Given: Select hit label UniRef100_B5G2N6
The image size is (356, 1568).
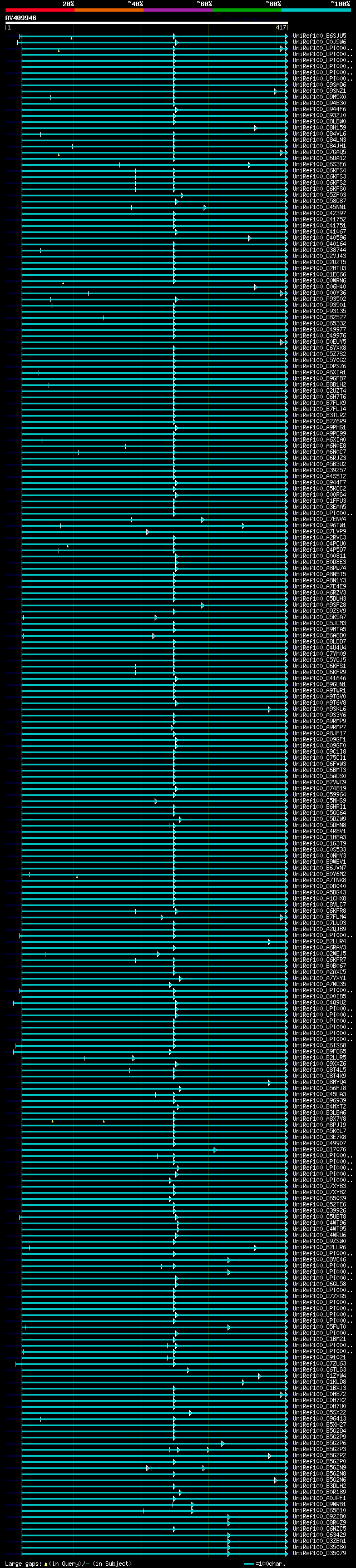Looking at the screenshot, I should pyautogui.click(x=319, y=1480).
